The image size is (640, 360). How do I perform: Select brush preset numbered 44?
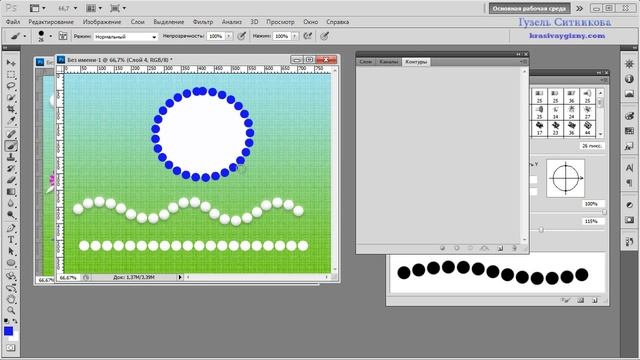point(587,128)
